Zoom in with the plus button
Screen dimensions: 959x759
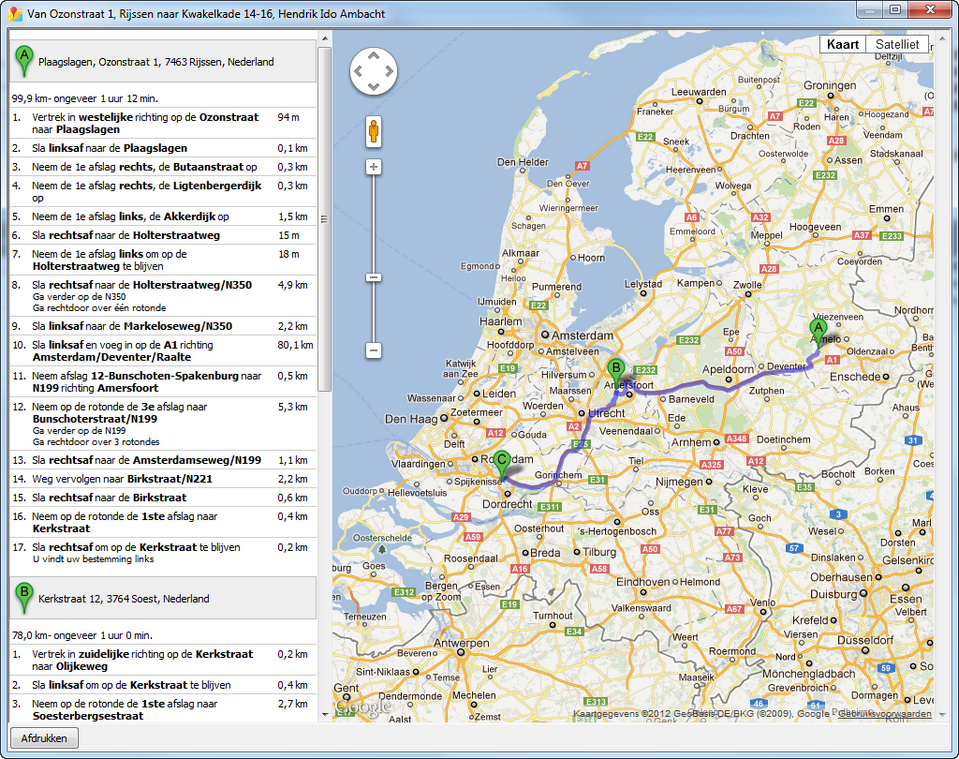373,167
